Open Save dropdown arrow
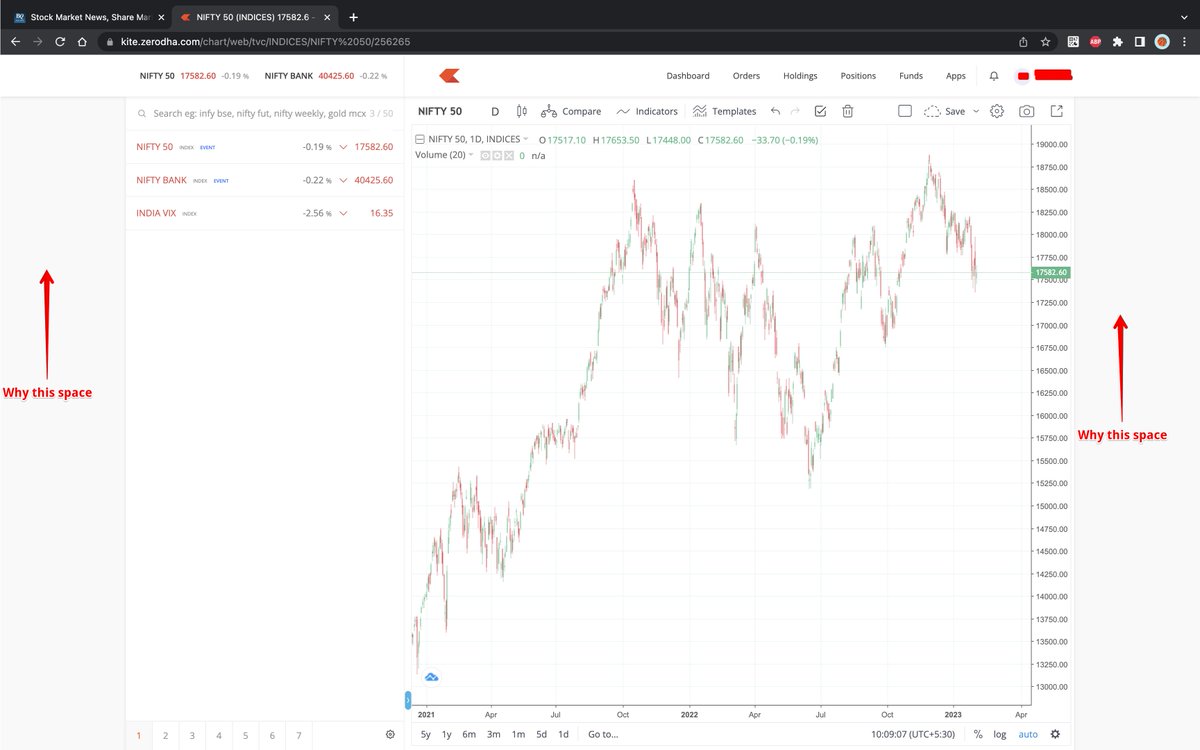The image size is (1200, 750). tap(976, 111)
